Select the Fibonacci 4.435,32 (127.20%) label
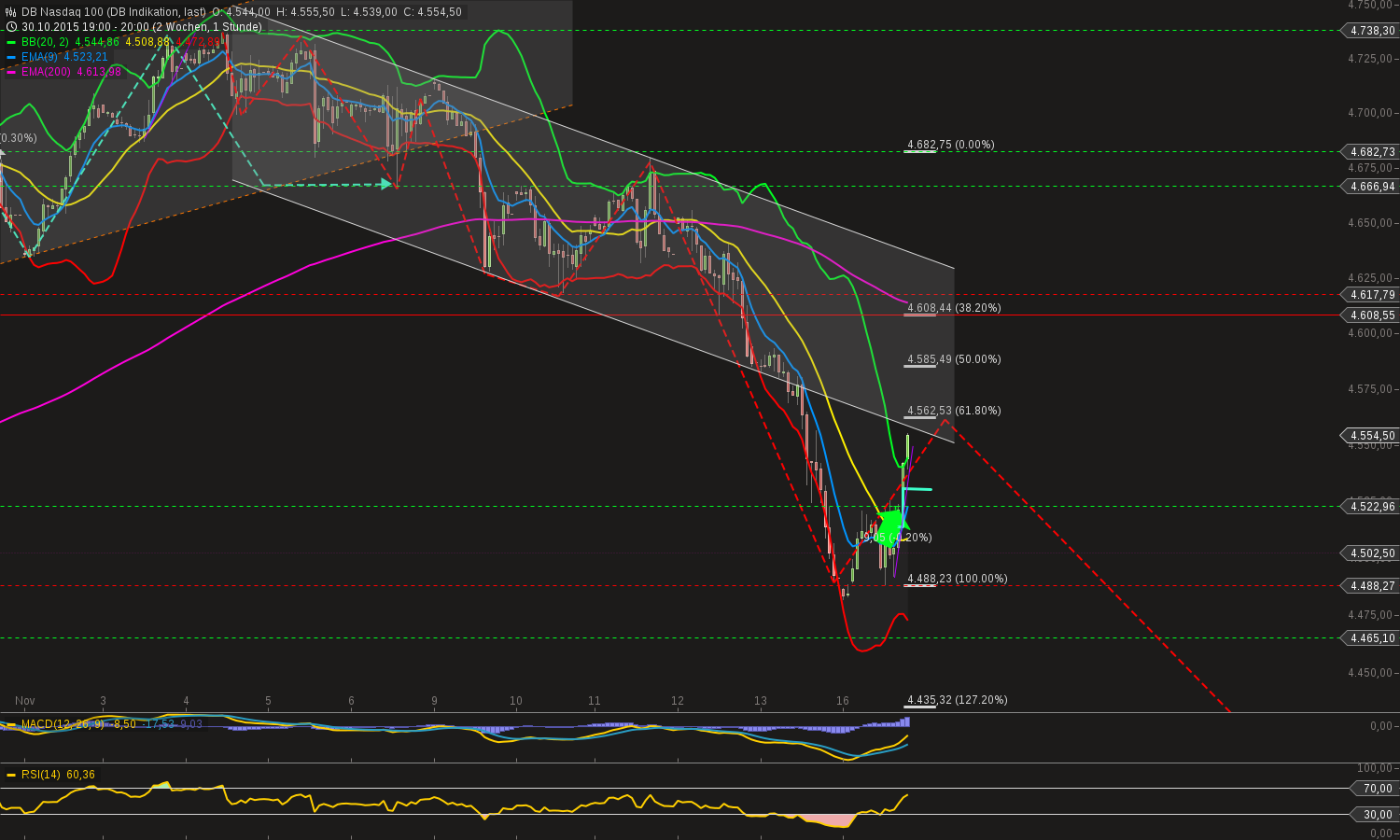The height and width of the screenshot is (840, 1400). pos(958,700)
